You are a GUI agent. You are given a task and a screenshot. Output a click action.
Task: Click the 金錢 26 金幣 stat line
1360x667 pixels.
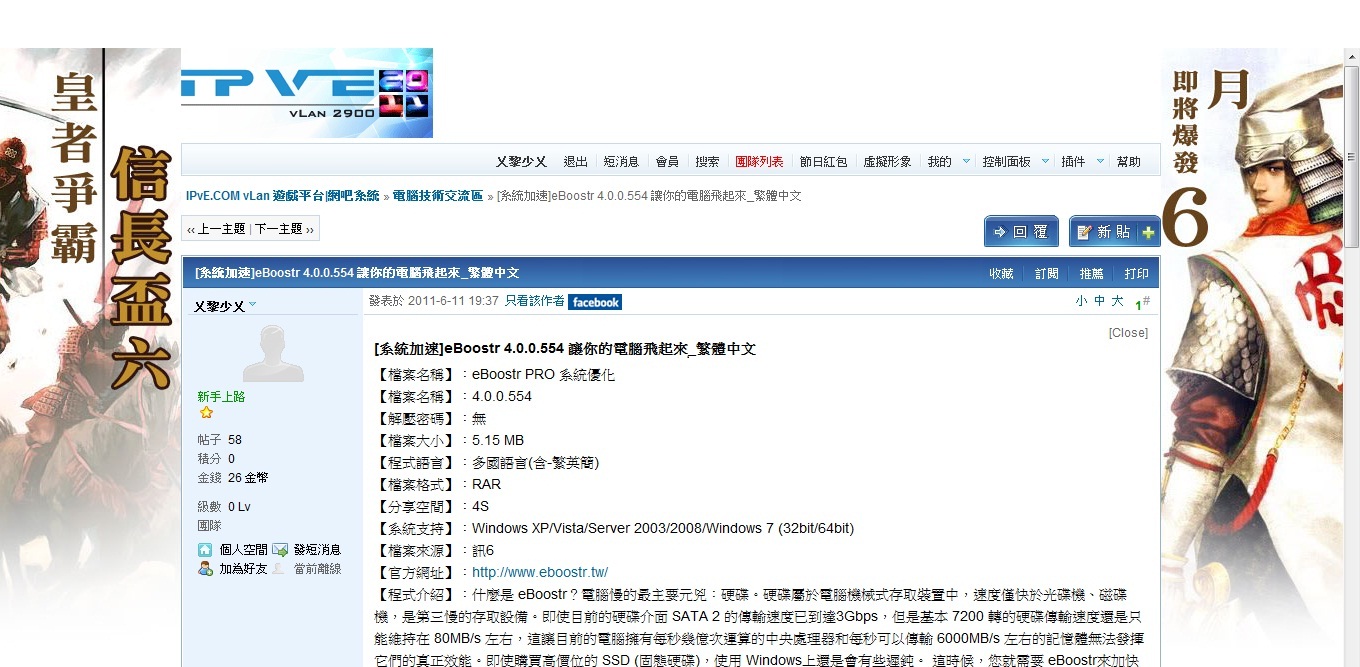pos(233,478)
